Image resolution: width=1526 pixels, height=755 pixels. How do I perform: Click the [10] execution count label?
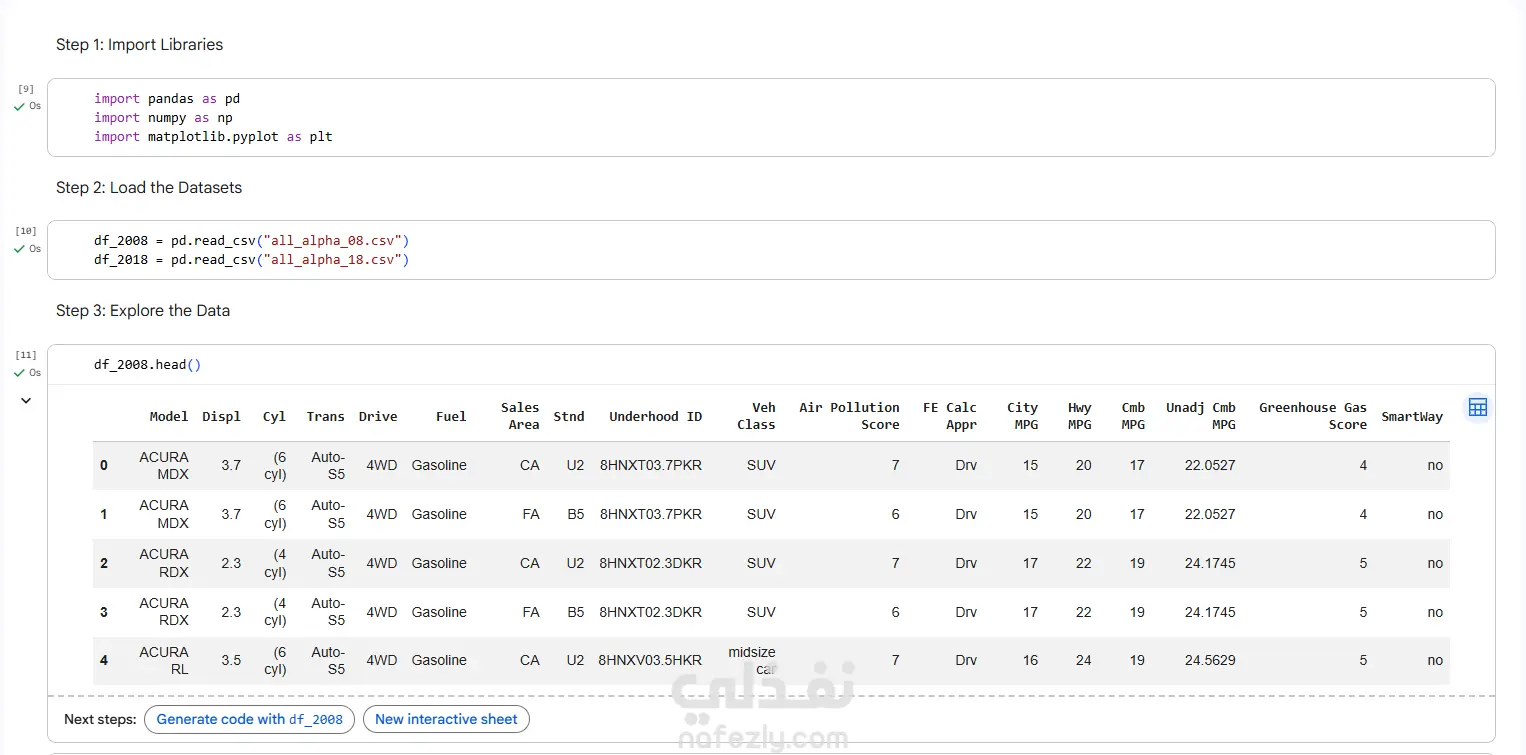(x=26, y=231)
